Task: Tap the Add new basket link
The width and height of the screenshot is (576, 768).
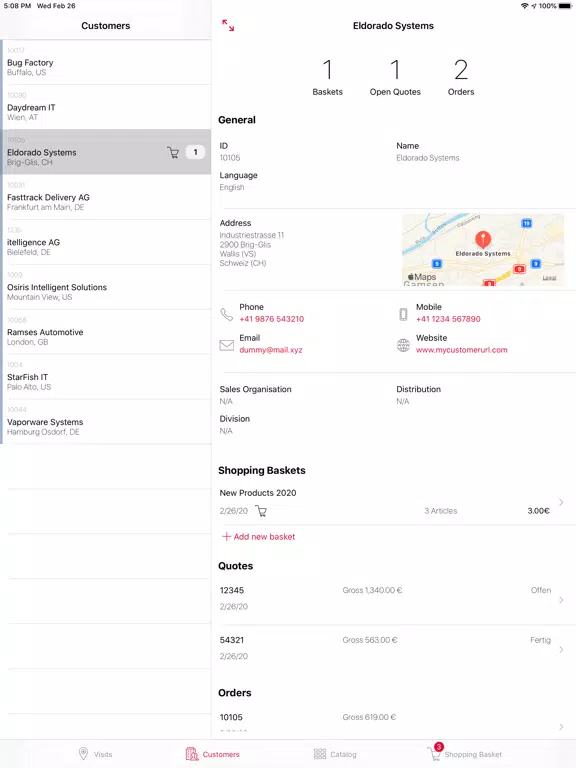Action: pyautogui.click(x=259, y=536)
